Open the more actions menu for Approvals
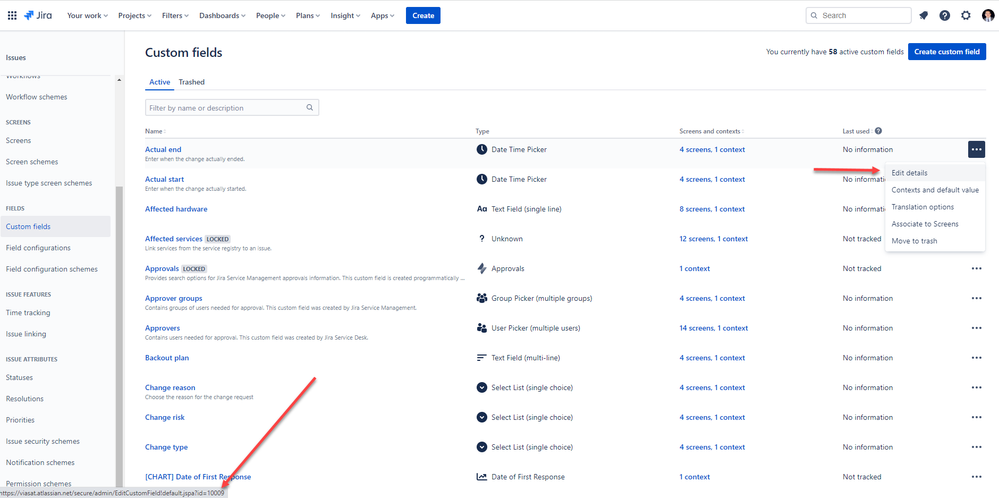The width and height of the screenshot is (999, 498). [976, 269]
